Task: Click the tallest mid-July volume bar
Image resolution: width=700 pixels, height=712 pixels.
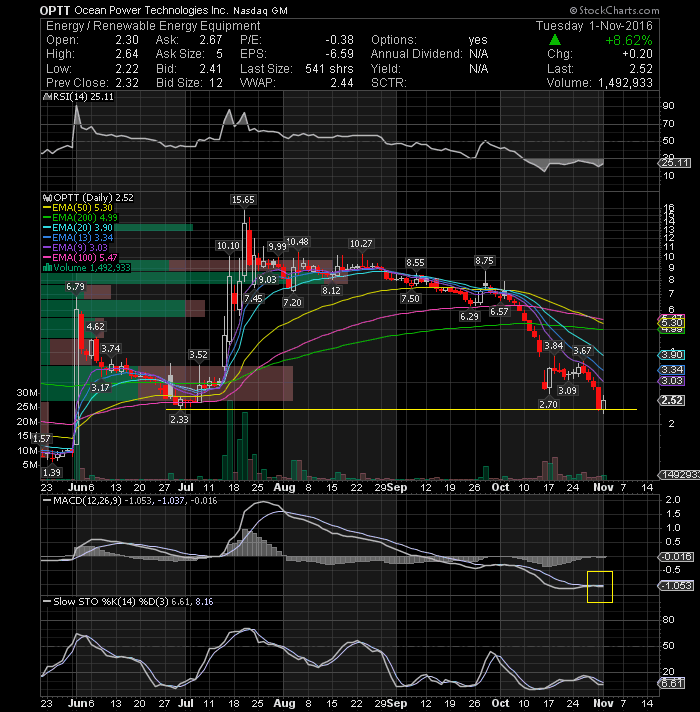Action: click(230, 440)
